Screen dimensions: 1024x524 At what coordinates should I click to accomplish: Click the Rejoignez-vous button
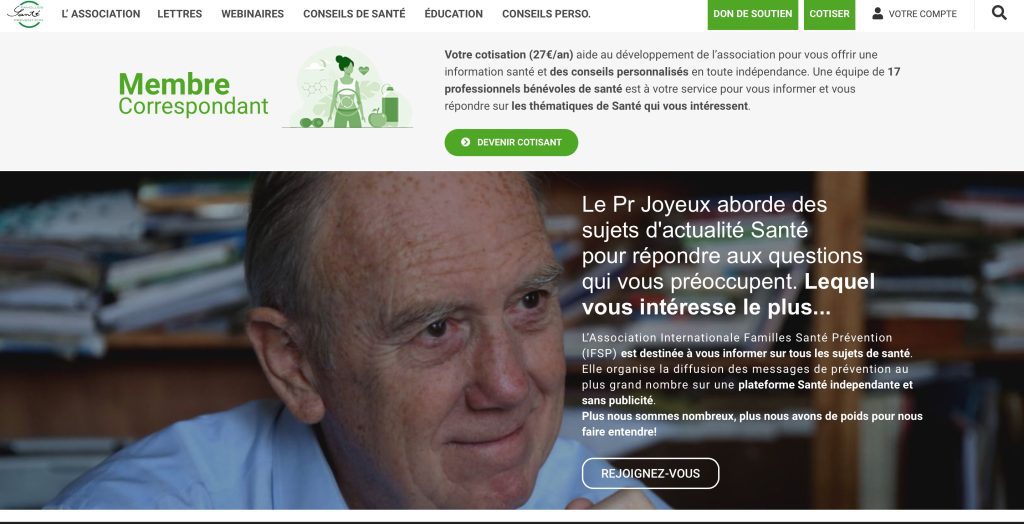pyautogui.click(x=650, y=474)
